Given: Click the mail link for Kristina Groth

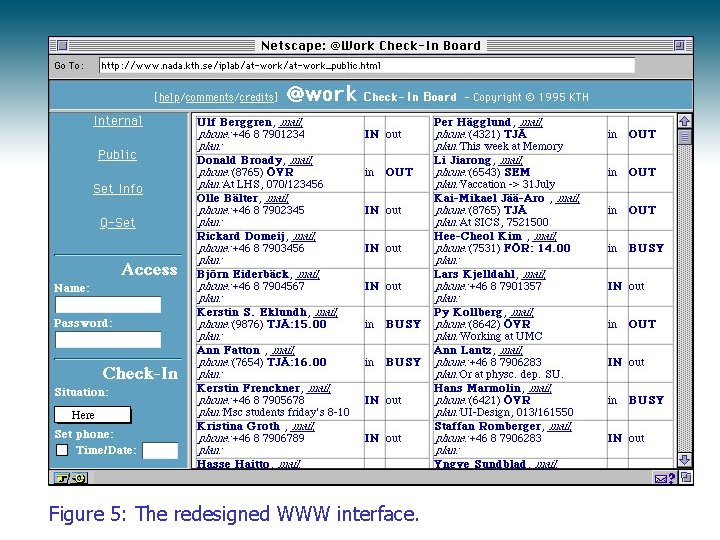Looking at the screenshot, I should (x=303, y=427).
